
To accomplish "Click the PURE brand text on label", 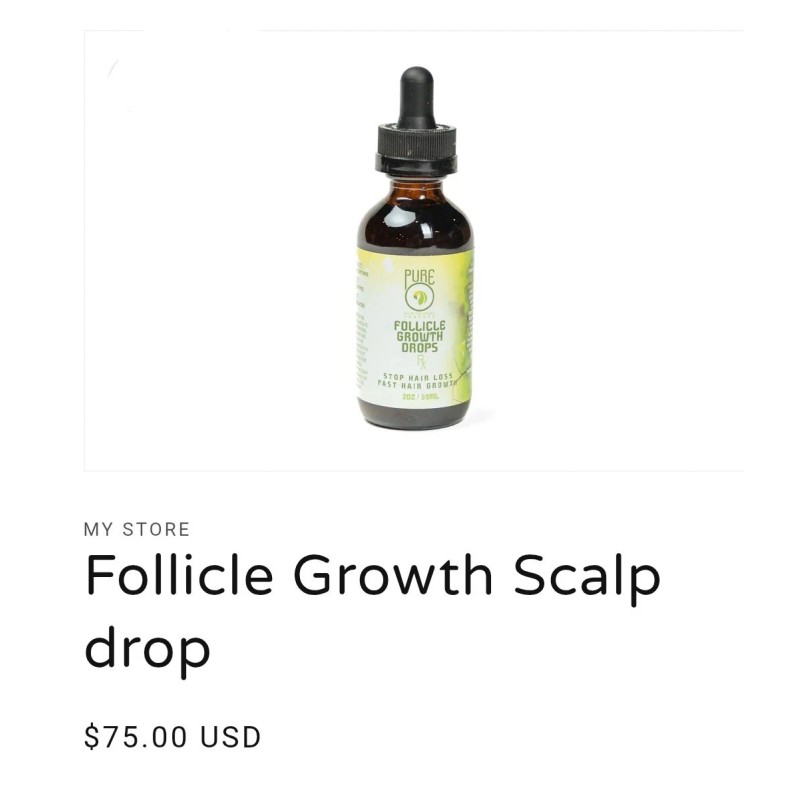I will point(419,277).
